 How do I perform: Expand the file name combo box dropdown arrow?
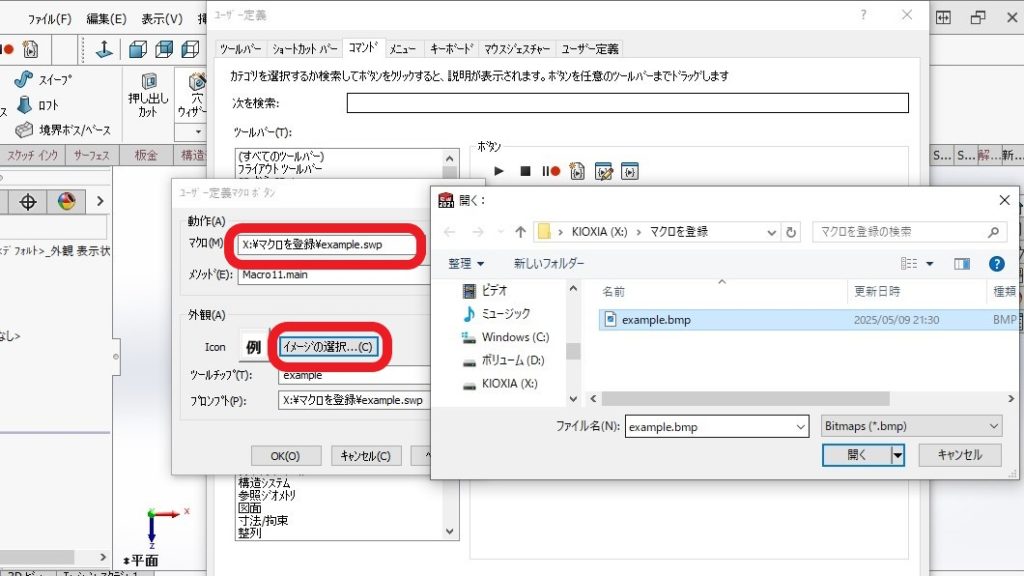(x=800, y=426)
